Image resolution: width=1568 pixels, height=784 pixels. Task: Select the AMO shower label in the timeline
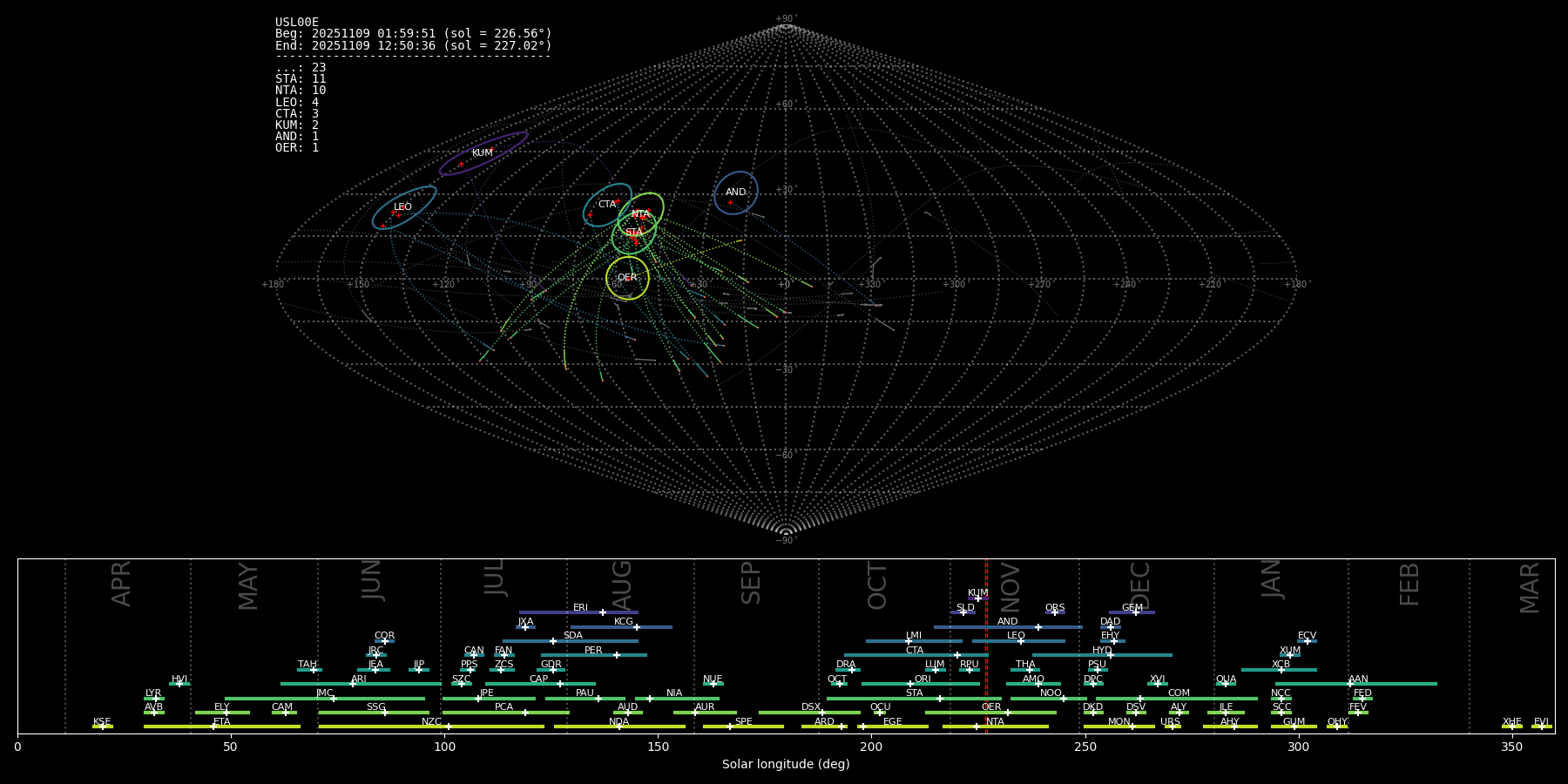1033,679
